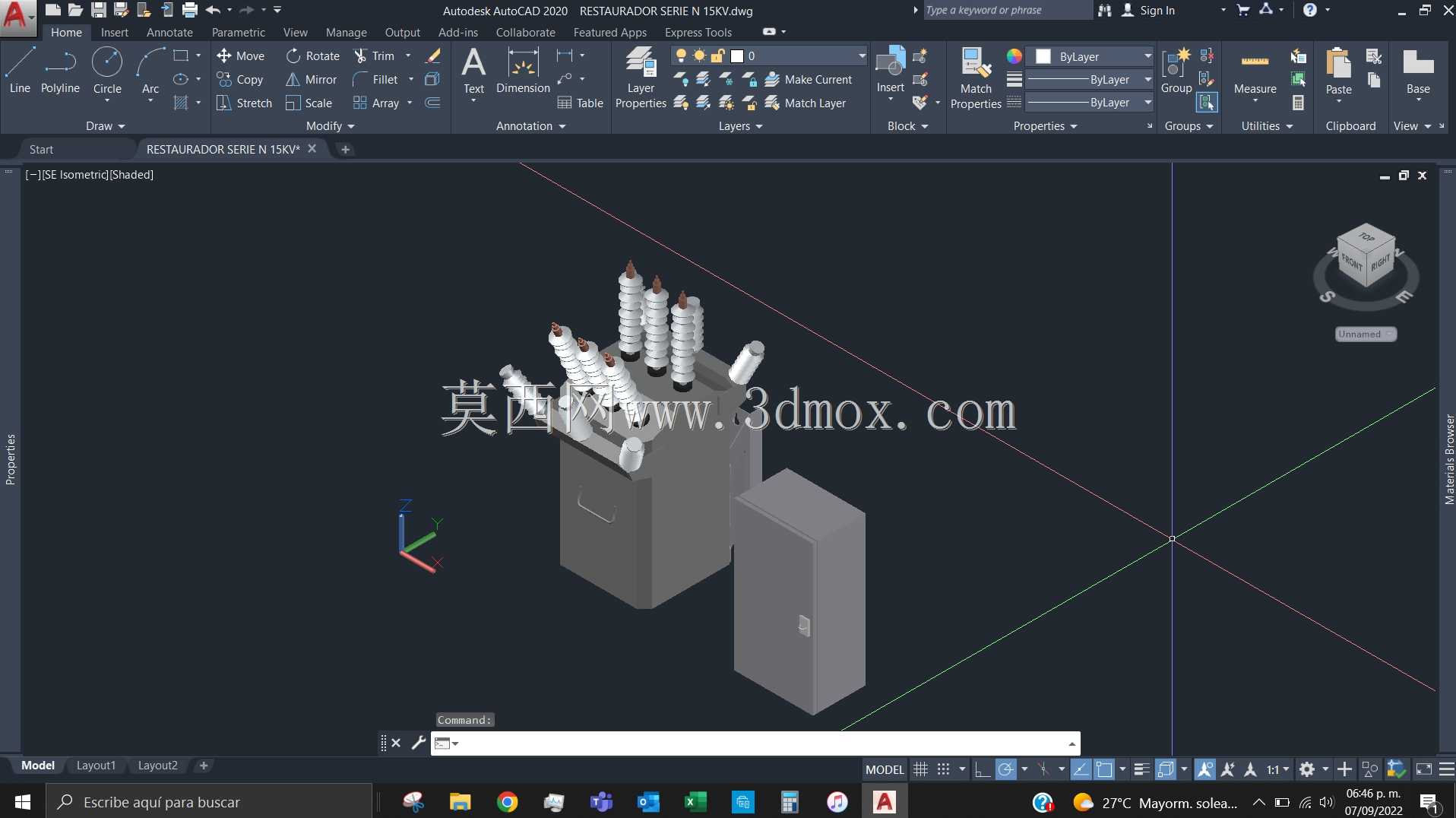Click Make Current layer
1456x818 pixels.
pyautogui.click(x=809, y=79)
